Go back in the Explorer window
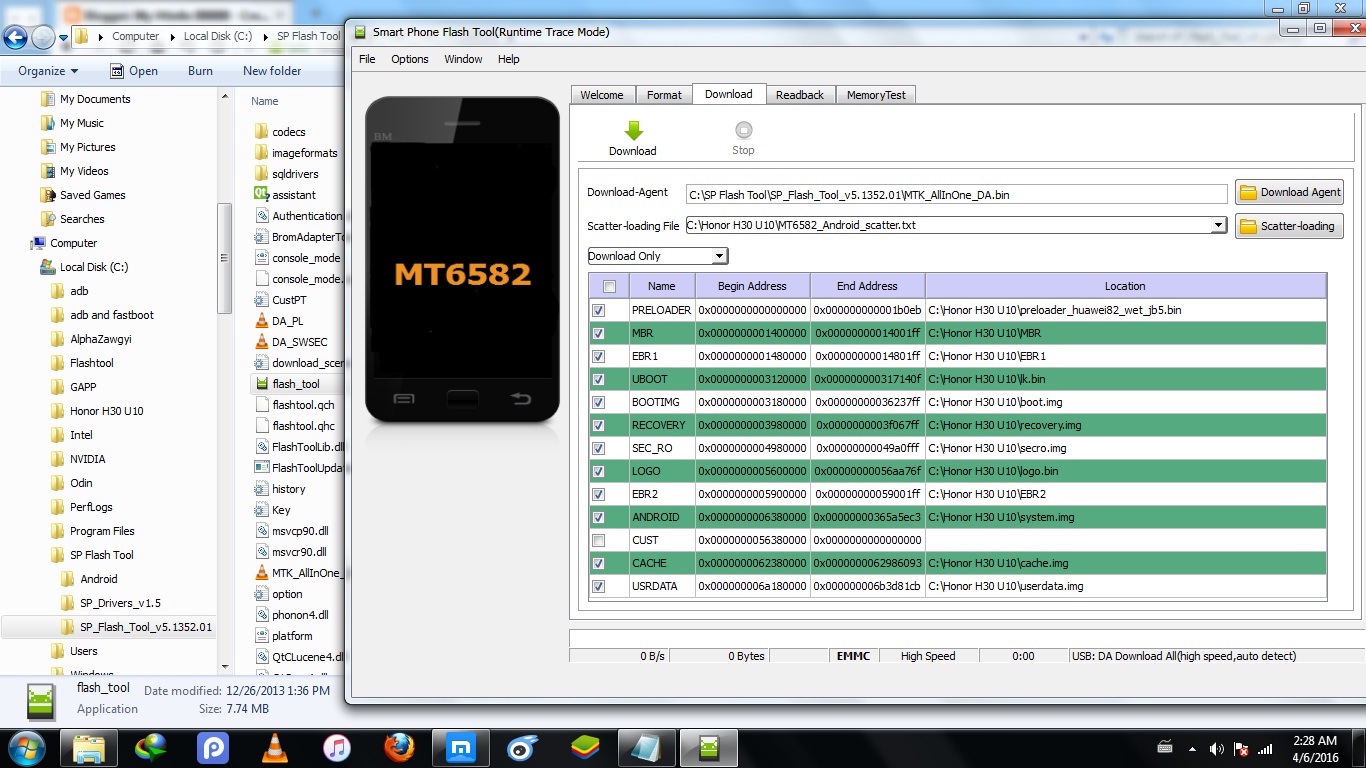The height and width of the screenshot is (768, 1366). [15, 38]
